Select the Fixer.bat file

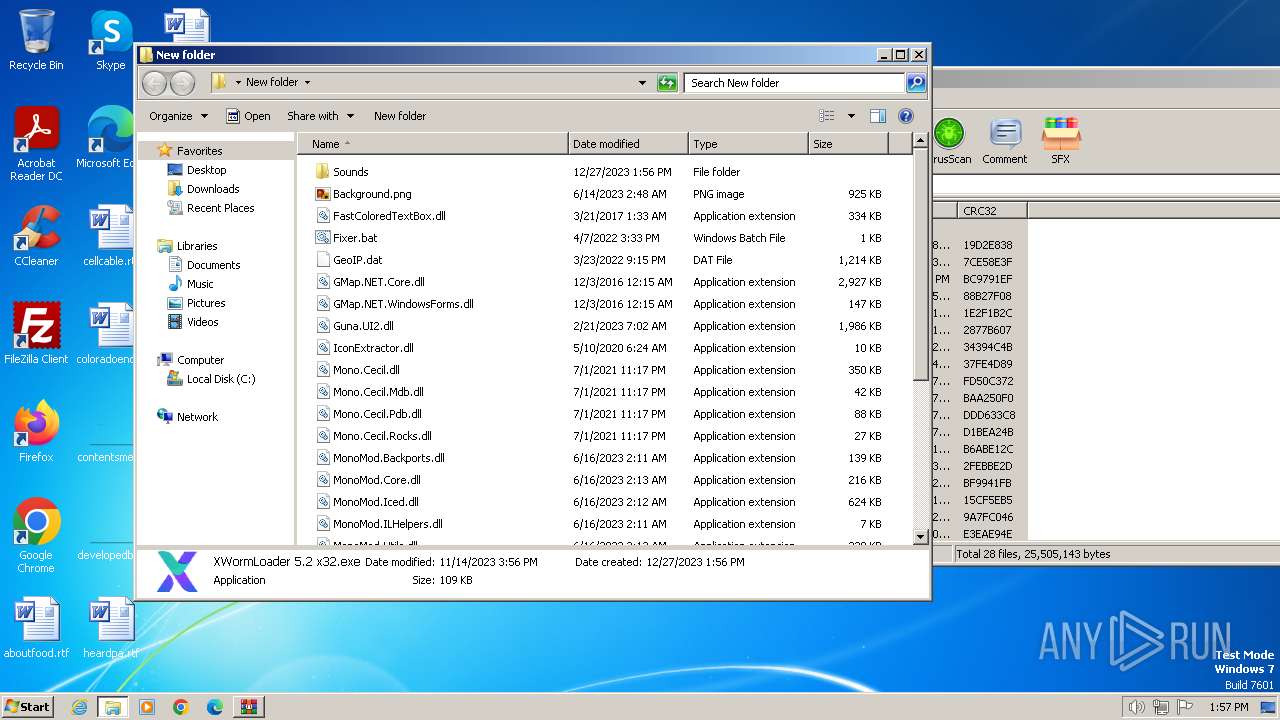click(x=355, y=238)
